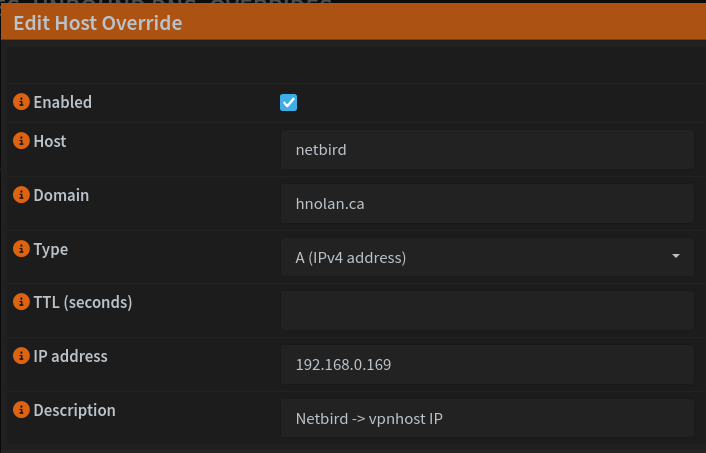Viewport: 706px width, 453px height.
Task: Select the IP address field 192.168.0.169
Action: (487, 365)
